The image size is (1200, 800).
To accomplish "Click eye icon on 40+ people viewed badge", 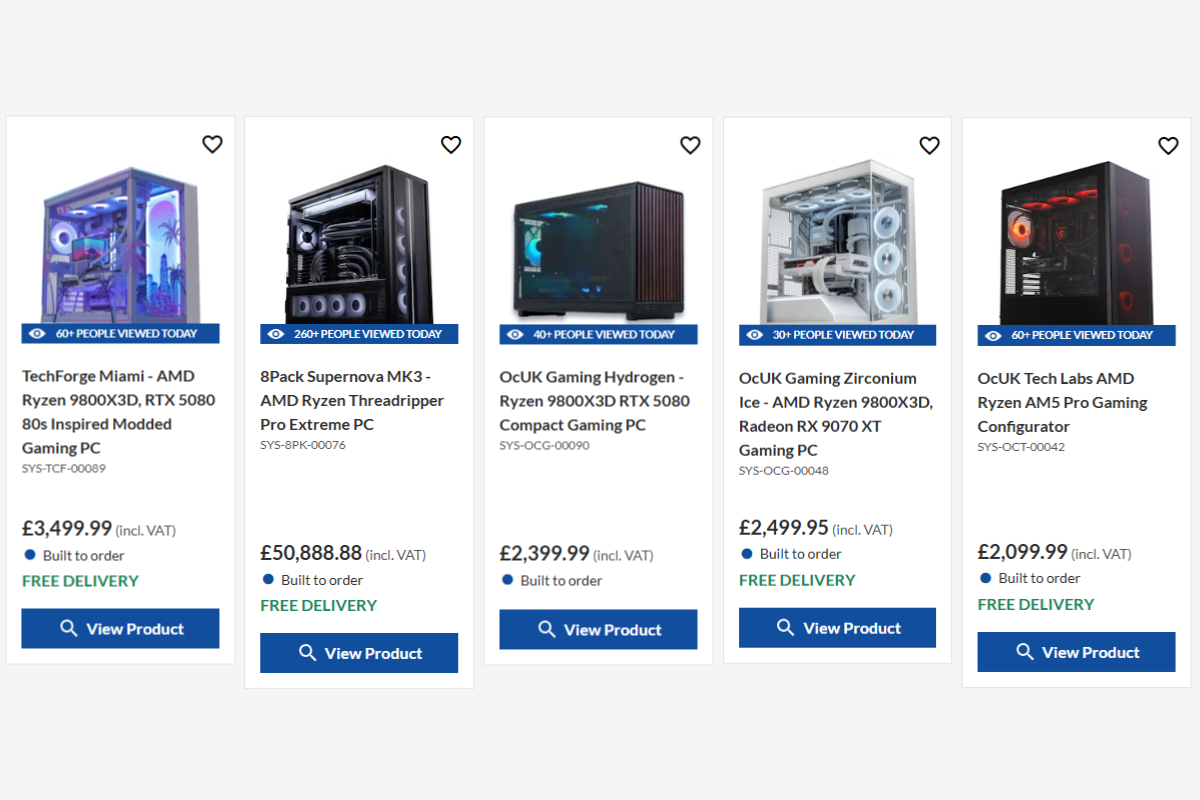I will tap(516, 335).
